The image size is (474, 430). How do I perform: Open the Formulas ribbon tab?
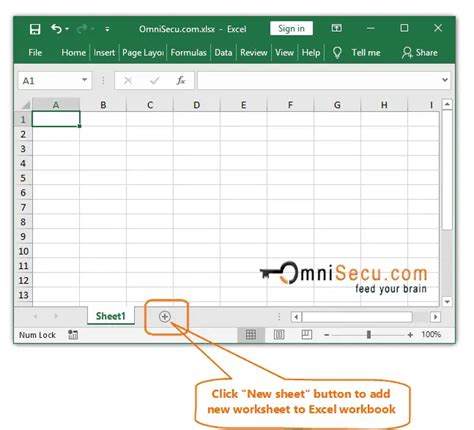(x=188, y=53)
